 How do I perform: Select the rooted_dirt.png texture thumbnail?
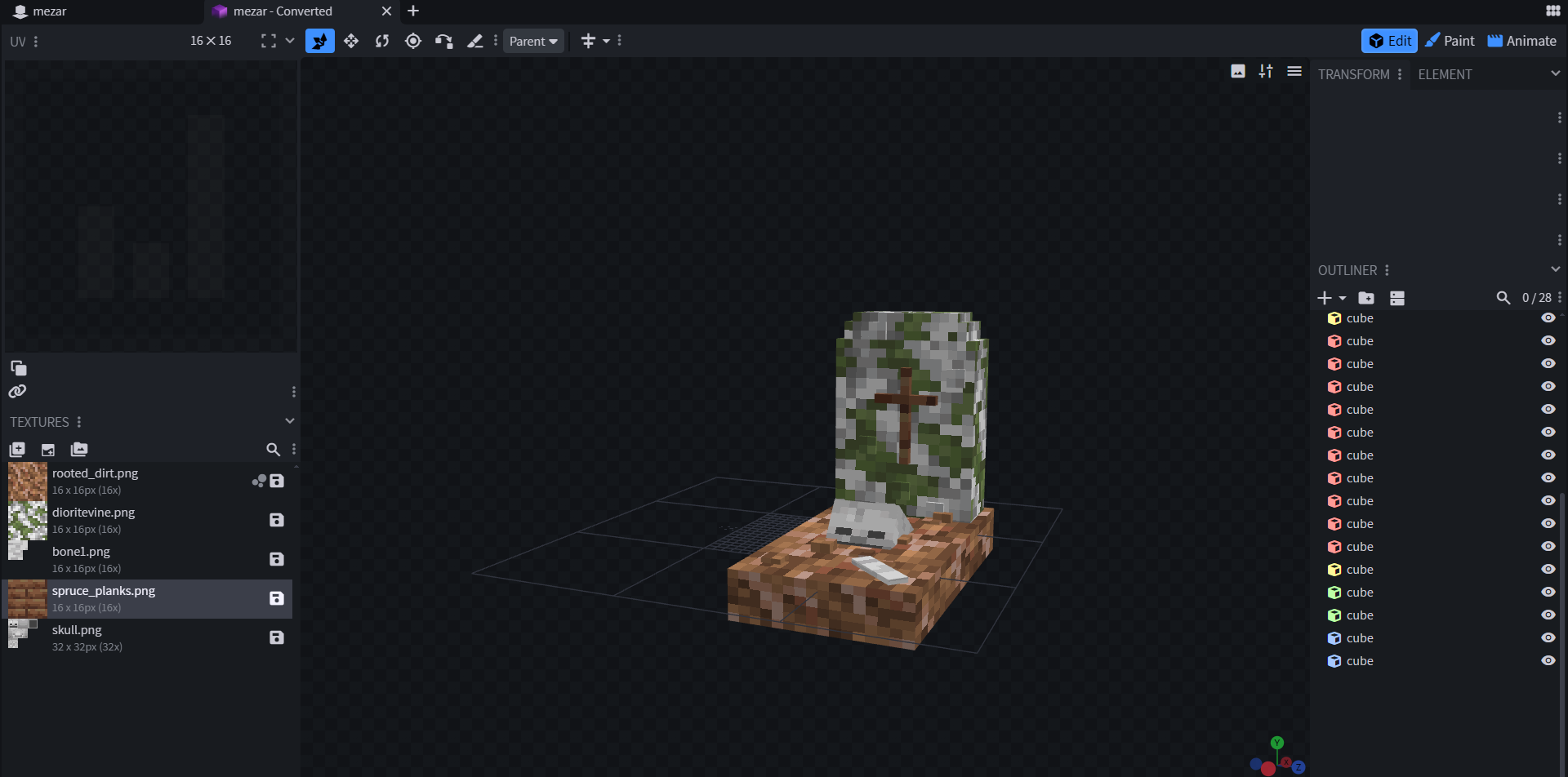click(28, 482)
